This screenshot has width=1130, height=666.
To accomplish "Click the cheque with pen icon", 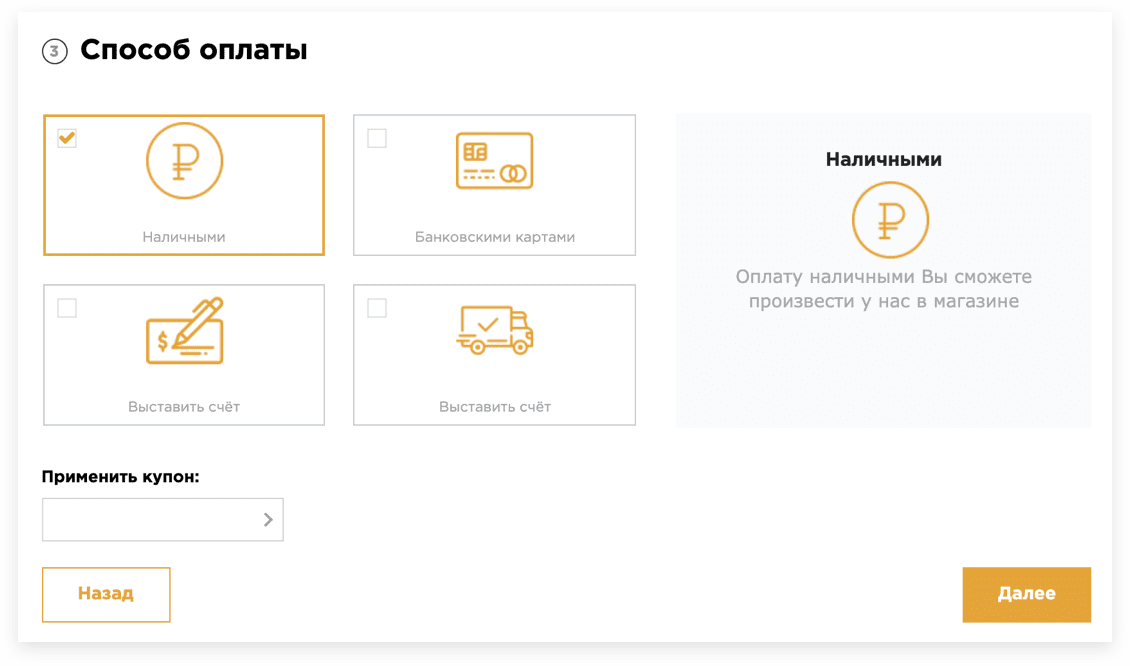I will coord(184,331).
